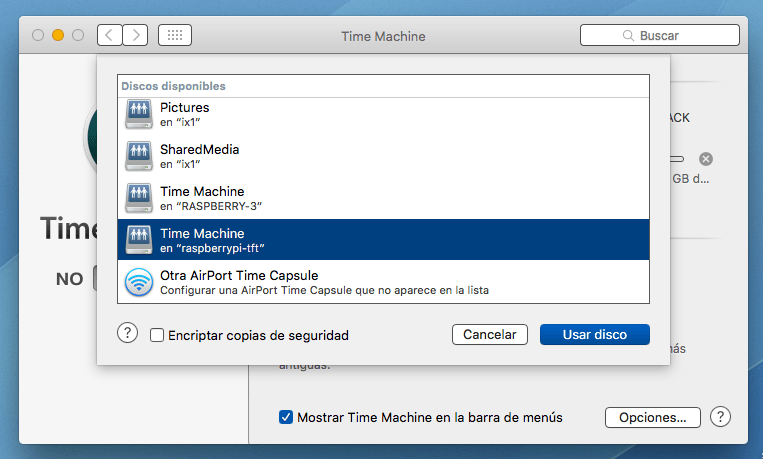Uncheck Mostrar Time Machine en la barra de menús
763x459 pixels.
tap(286, 417)
